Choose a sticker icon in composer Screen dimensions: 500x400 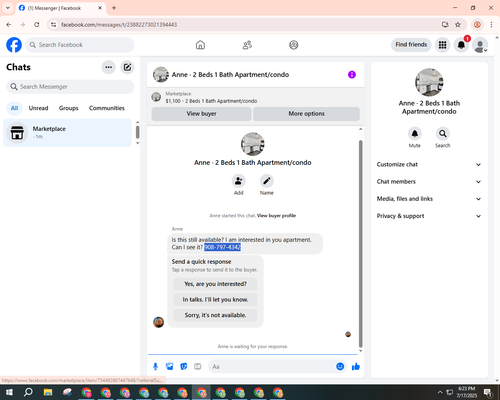point(184,367)
